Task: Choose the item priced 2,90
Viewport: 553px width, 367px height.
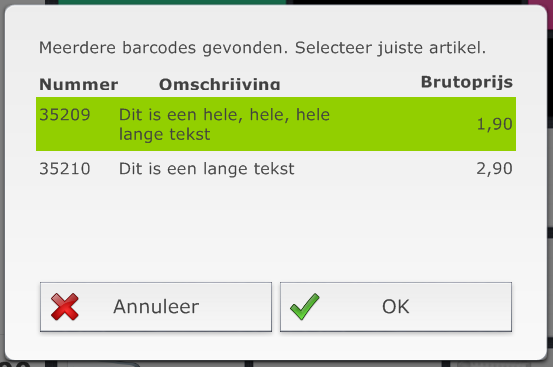Action: pyautogui.click(x=494, y=169)
